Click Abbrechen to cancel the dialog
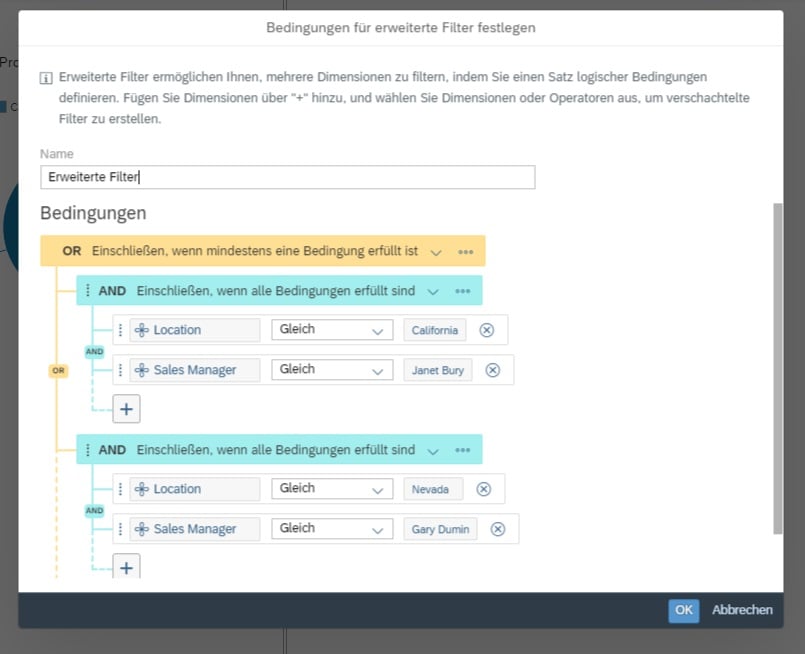The width and height of the screenshot is (805, 654). tap(742, 610)
